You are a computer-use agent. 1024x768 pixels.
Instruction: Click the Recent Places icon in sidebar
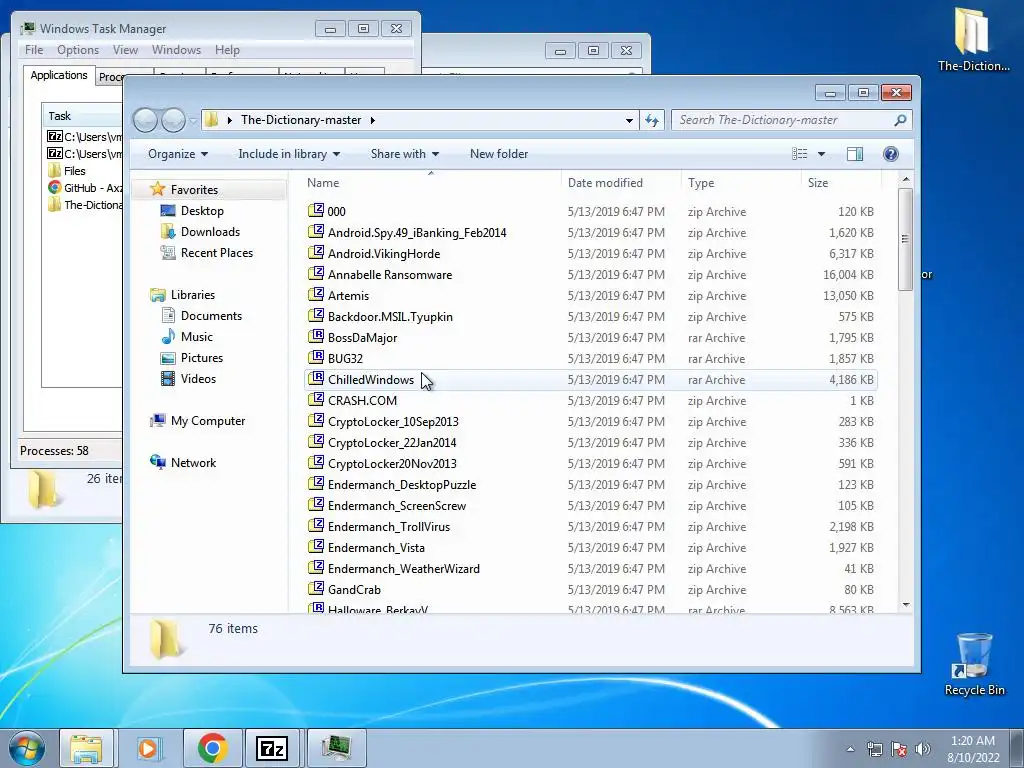tap(168, 252)
